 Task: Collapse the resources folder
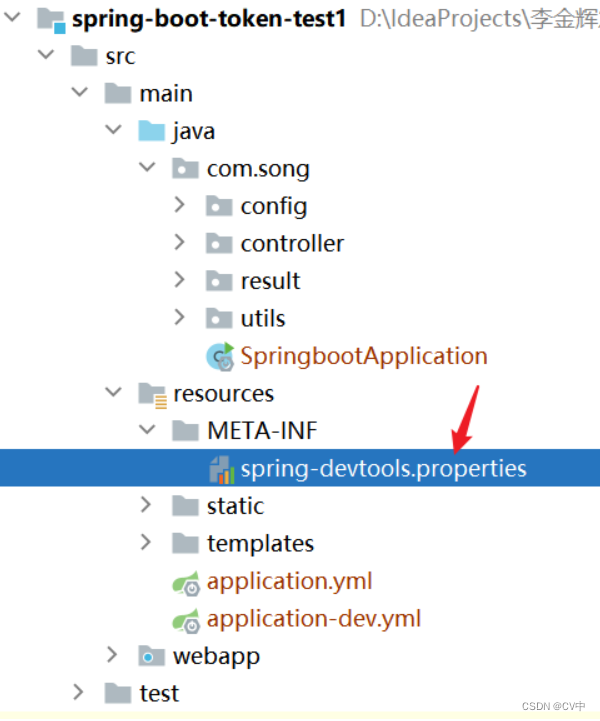pos(113,392)
